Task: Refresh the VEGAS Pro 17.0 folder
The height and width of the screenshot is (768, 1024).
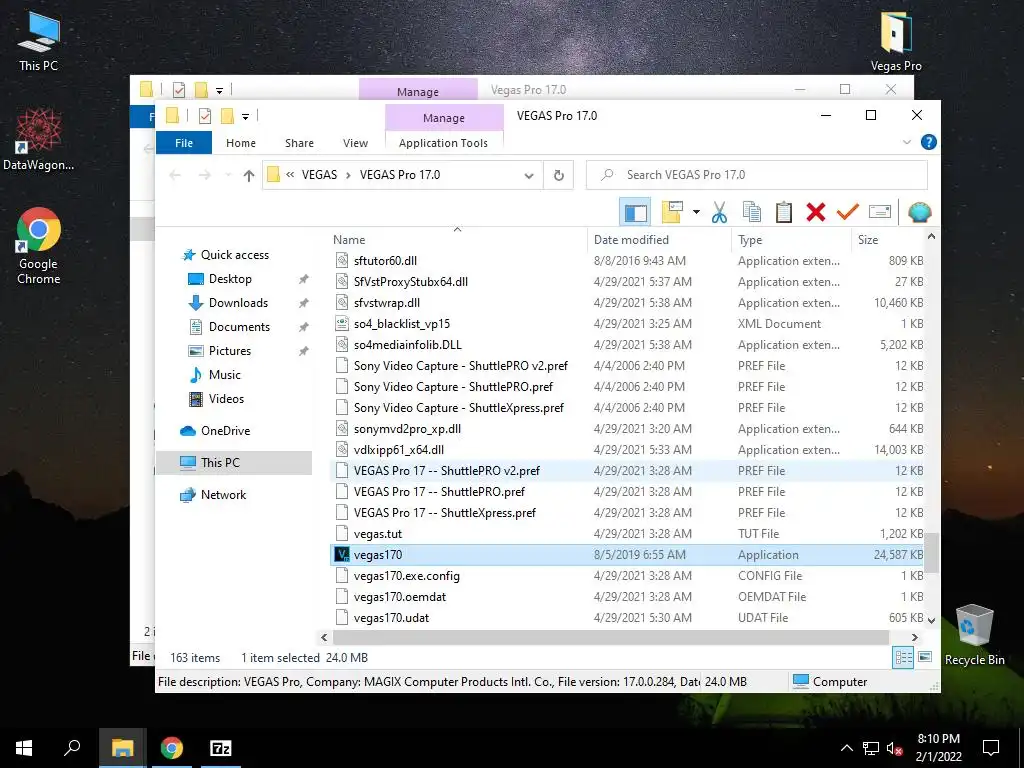Action: click(x=558, y=175)
